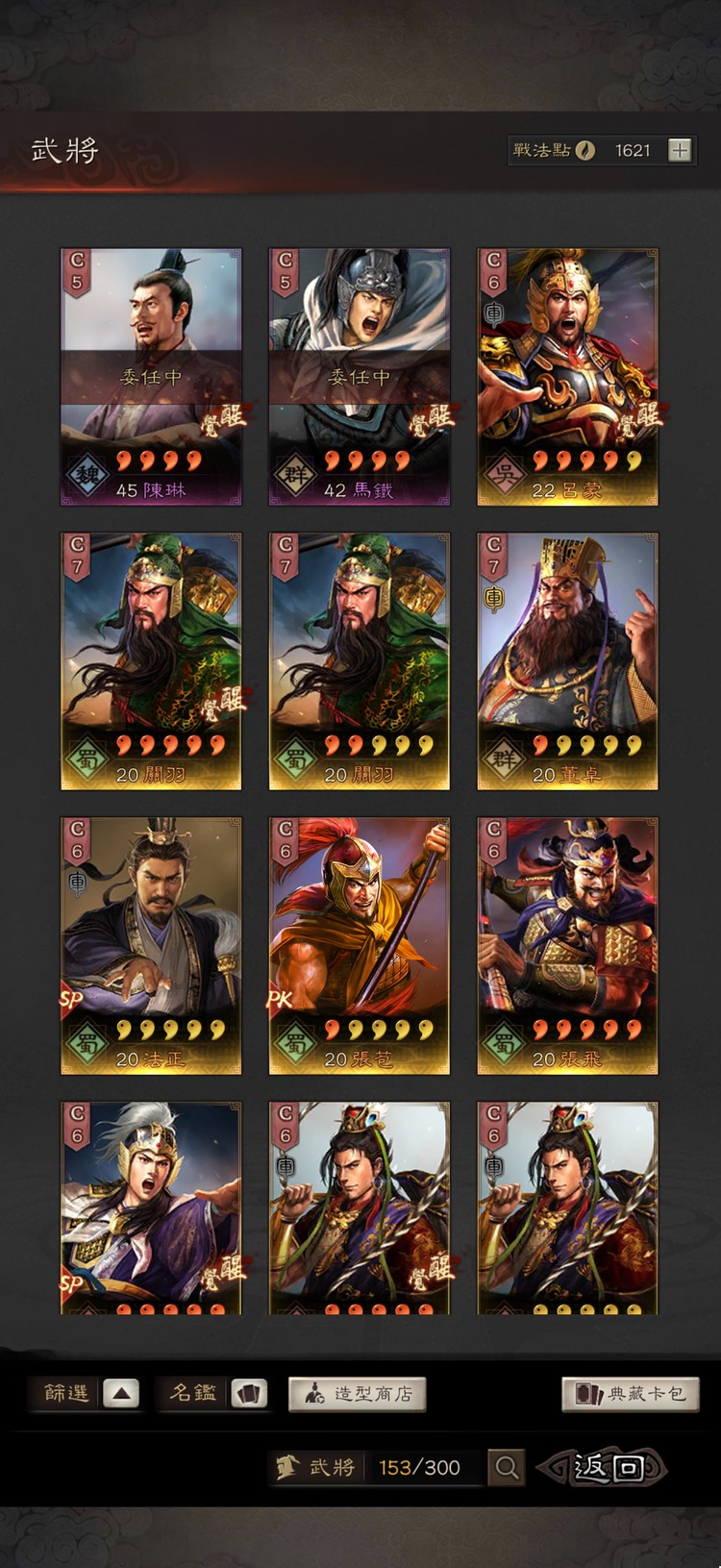Select the 馬鐵 level 42 general card

[360, 377]
